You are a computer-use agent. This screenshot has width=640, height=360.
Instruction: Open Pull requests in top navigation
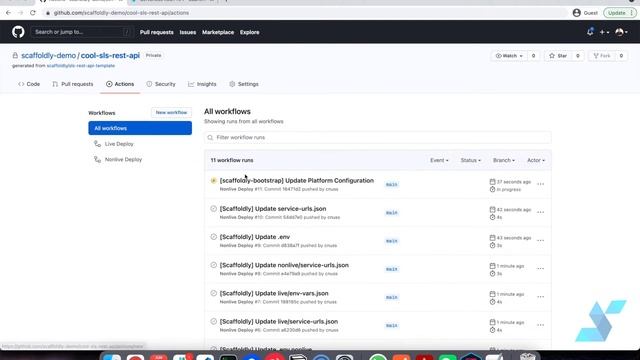156,32
